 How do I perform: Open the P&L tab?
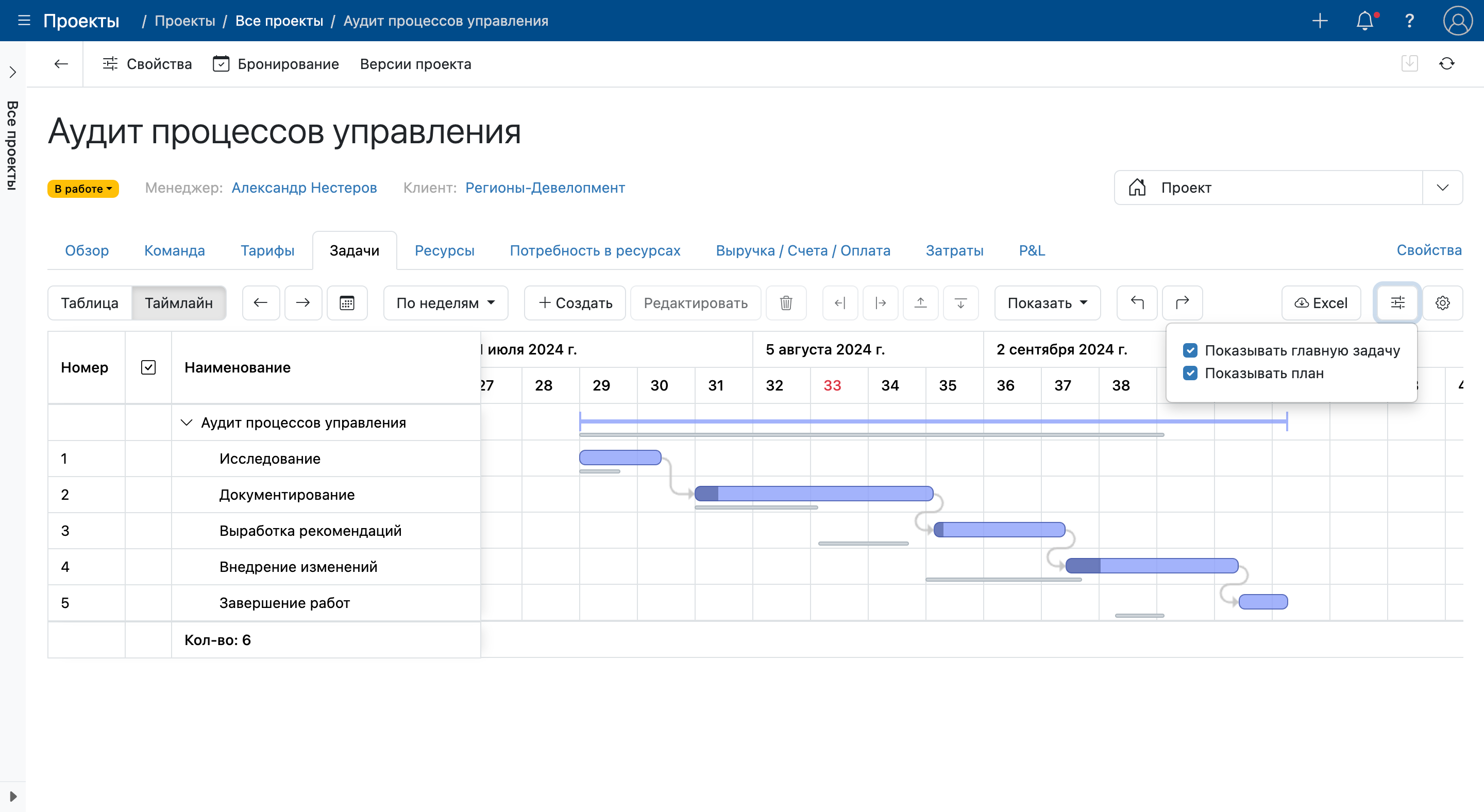pyautogui.click(x=1032, y=250)
